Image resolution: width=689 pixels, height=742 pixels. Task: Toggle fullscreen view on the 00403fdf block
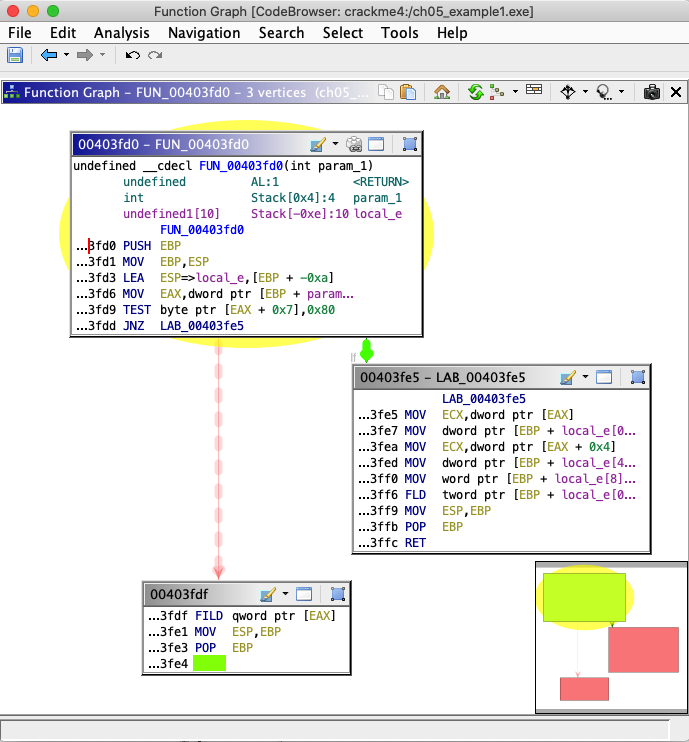click(304, 594)
